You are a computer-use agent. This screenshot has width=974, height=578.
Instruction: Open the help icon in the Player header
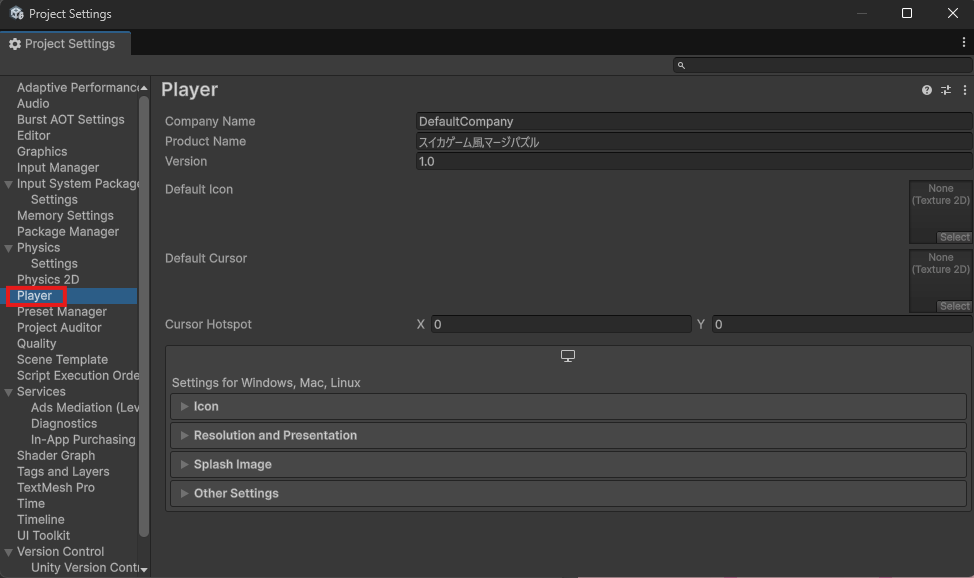(927, 90)
